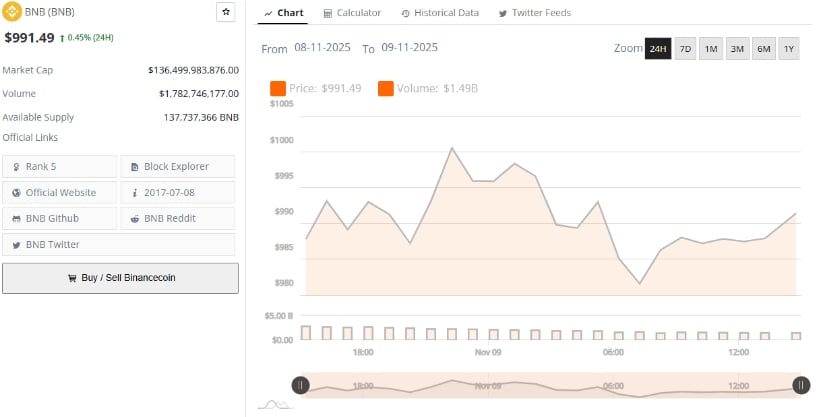This screenshot has width=825, height=417.
Task: Open the BNB Reddit page
Action: (177, 218)
